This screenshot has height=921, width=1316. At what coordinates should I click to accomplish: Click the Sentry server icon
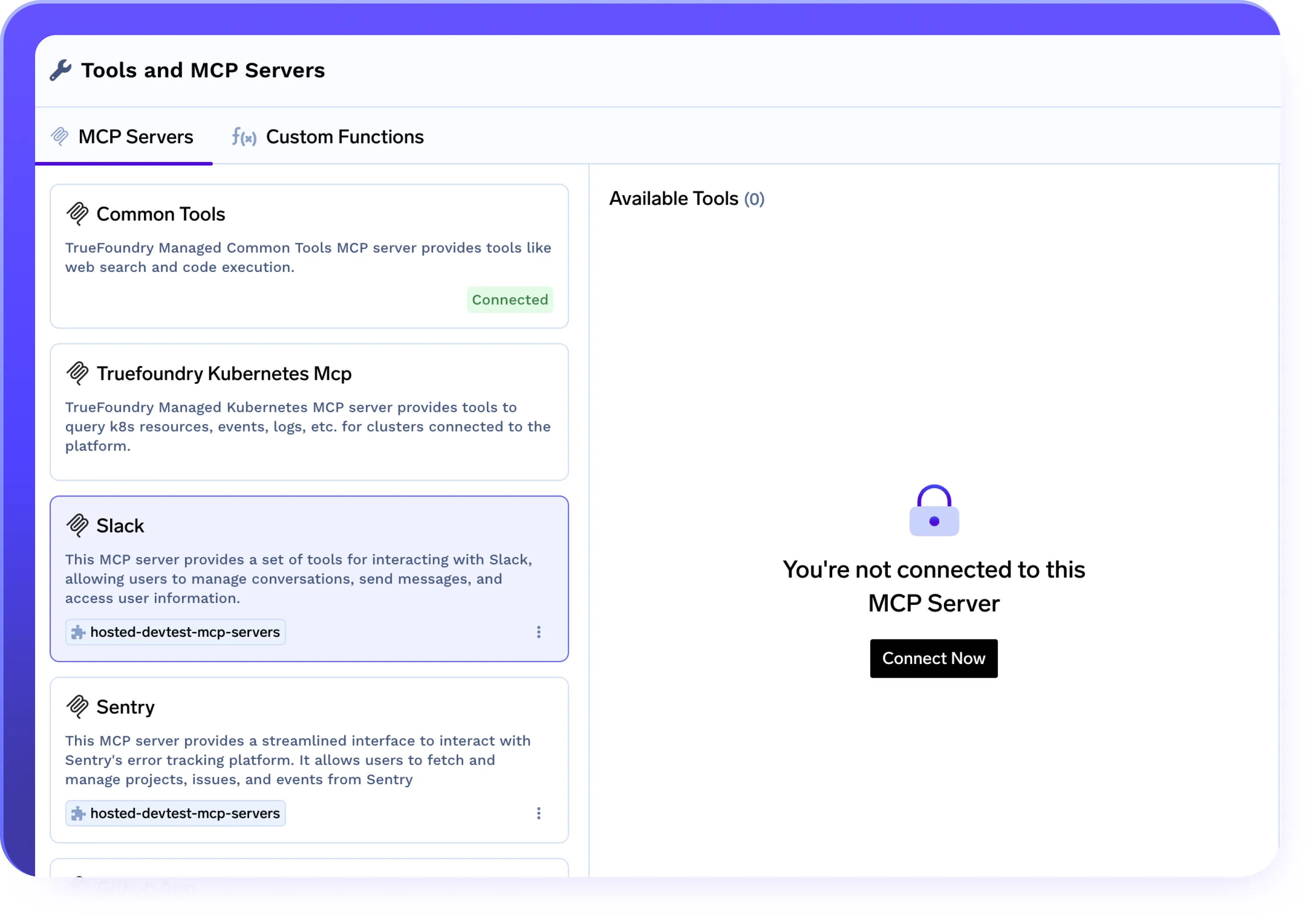[x=78, y=706]
